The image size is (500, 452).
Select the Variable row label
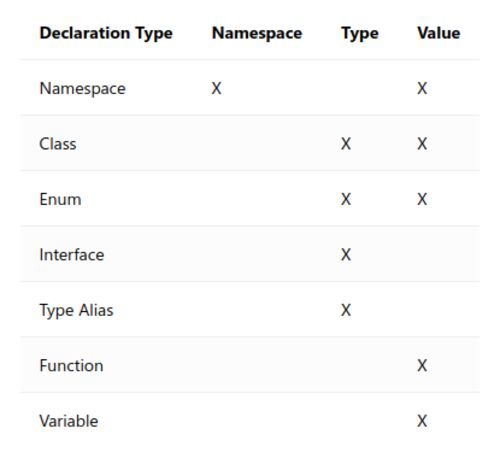coord(69,421)
